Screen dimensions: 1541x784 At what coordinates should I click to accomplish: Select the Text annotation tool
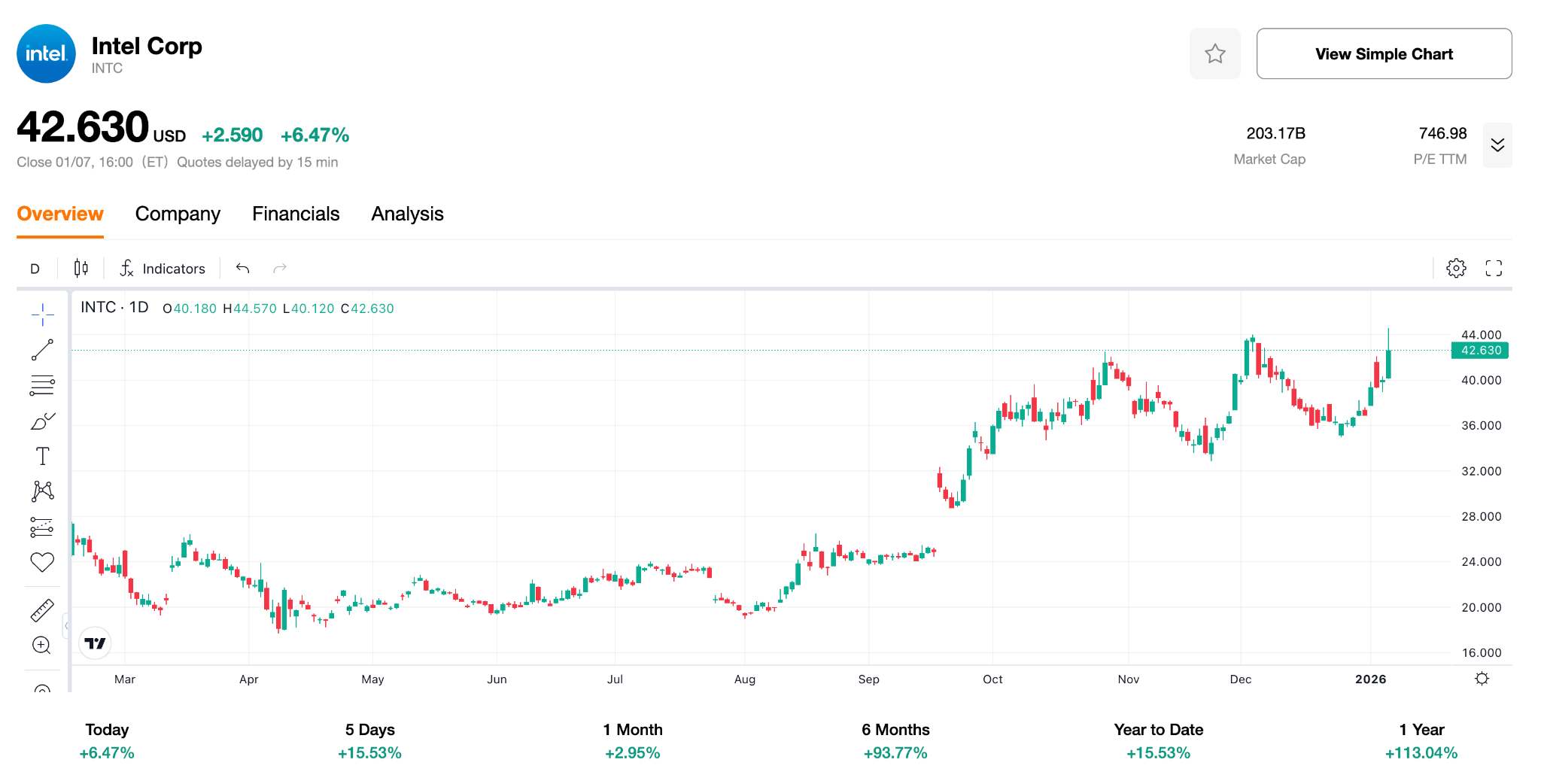[x=42, y=457]
